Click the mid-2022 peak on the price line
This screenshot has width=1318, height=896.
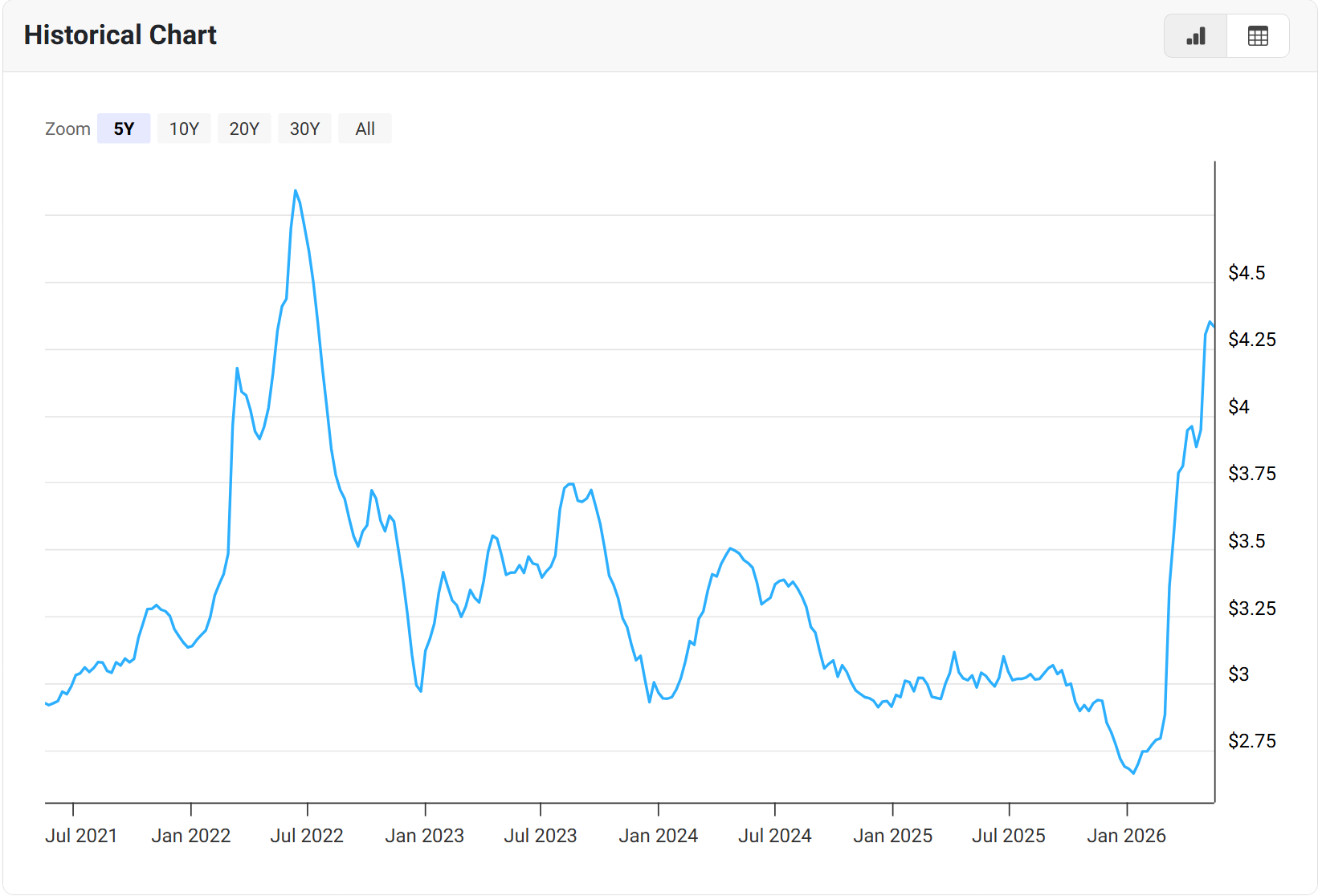click(x=296, y=190)
